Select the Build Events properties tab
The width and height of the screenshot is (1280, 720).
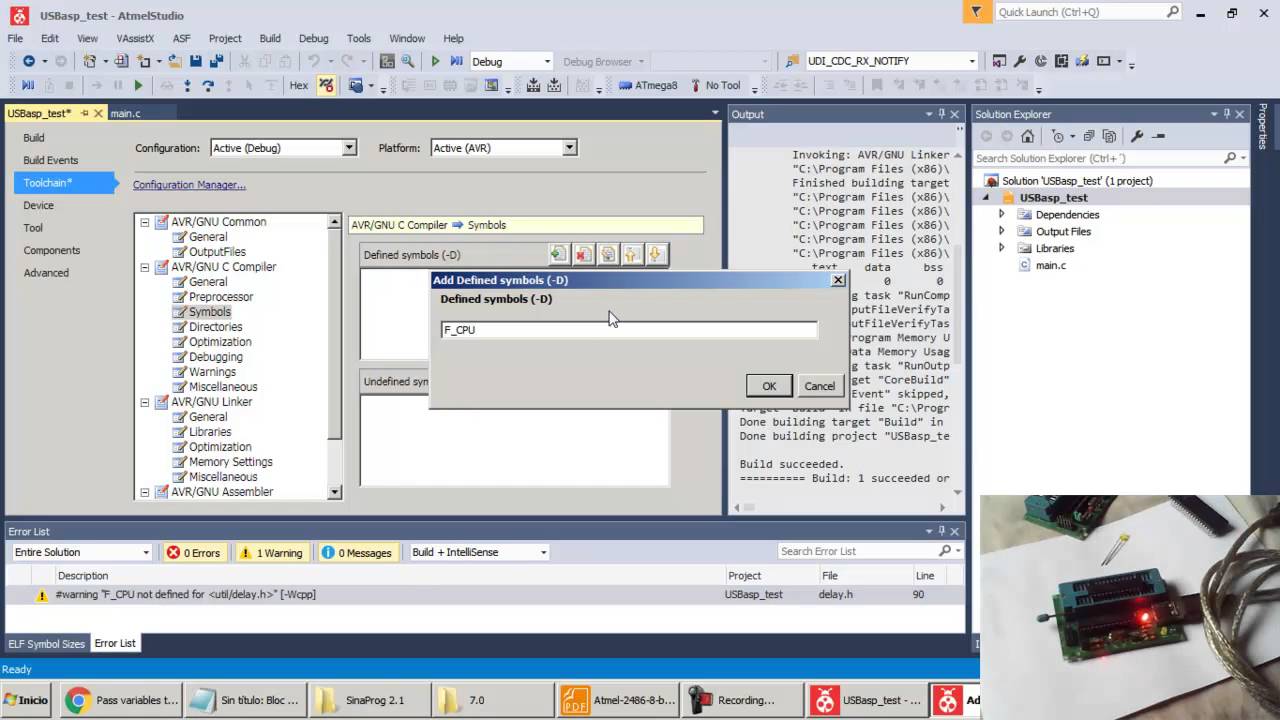point(51,160)
